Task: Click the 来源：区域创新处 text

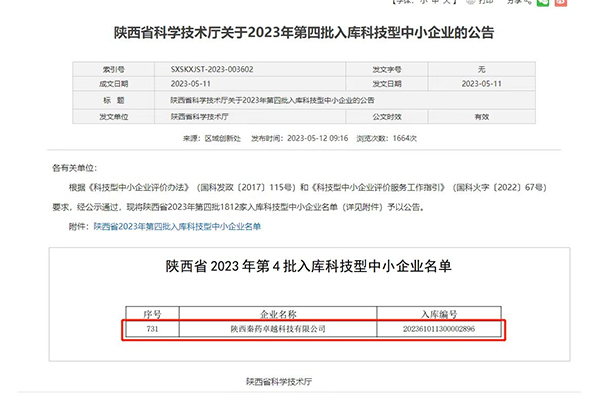Action: [x=212, y=138]
